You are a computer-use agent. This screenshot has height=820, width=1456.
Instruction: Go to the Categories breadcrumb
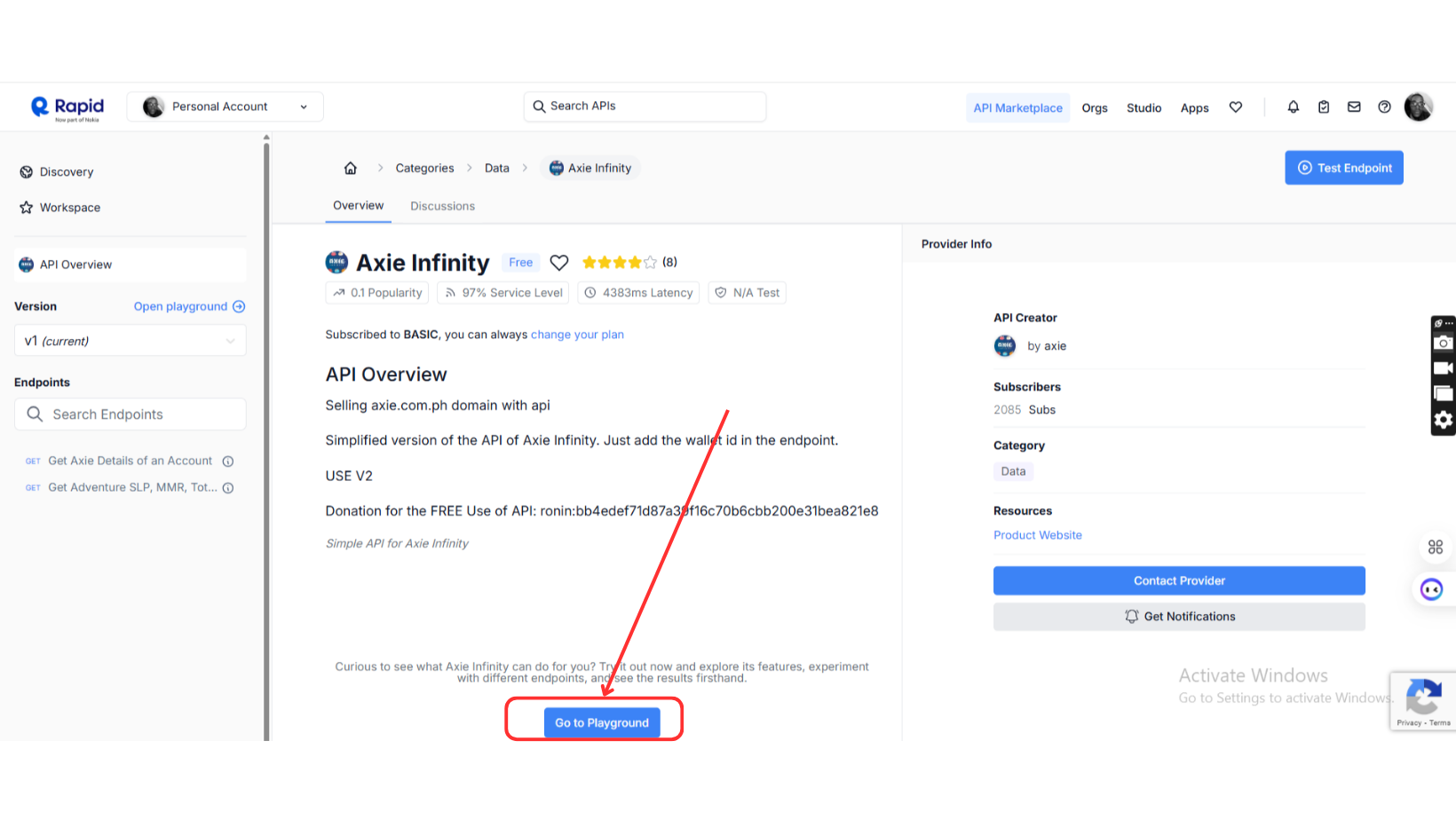pyautogui.click(x=424, y=169)
